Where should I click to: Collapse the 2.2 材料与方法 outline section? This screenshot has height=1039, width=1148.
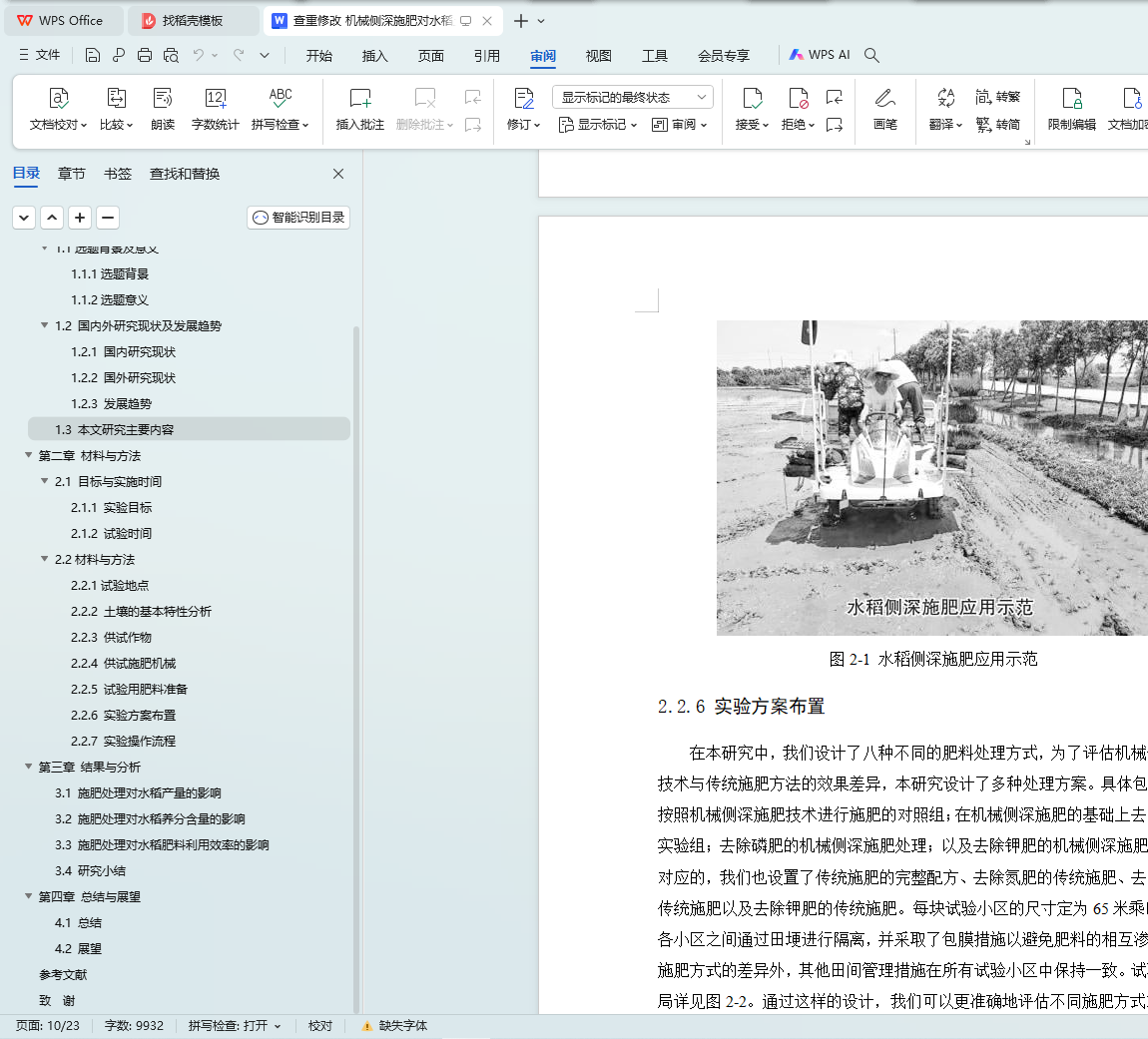45,559
